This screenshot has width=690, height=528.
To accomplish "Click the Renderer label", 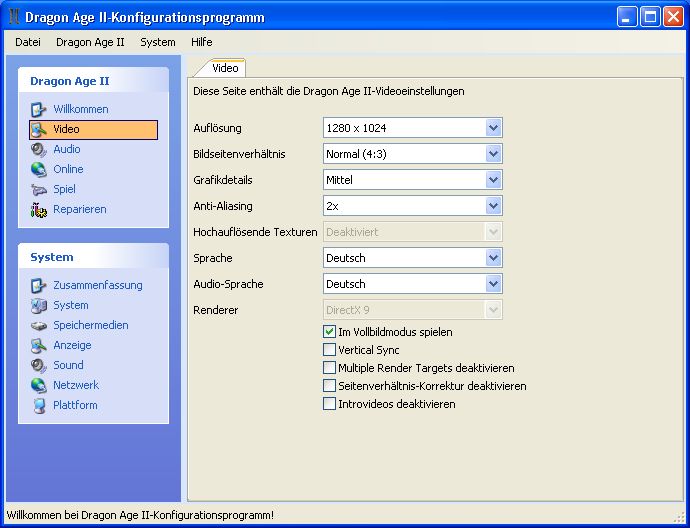I will coord(216,310).
